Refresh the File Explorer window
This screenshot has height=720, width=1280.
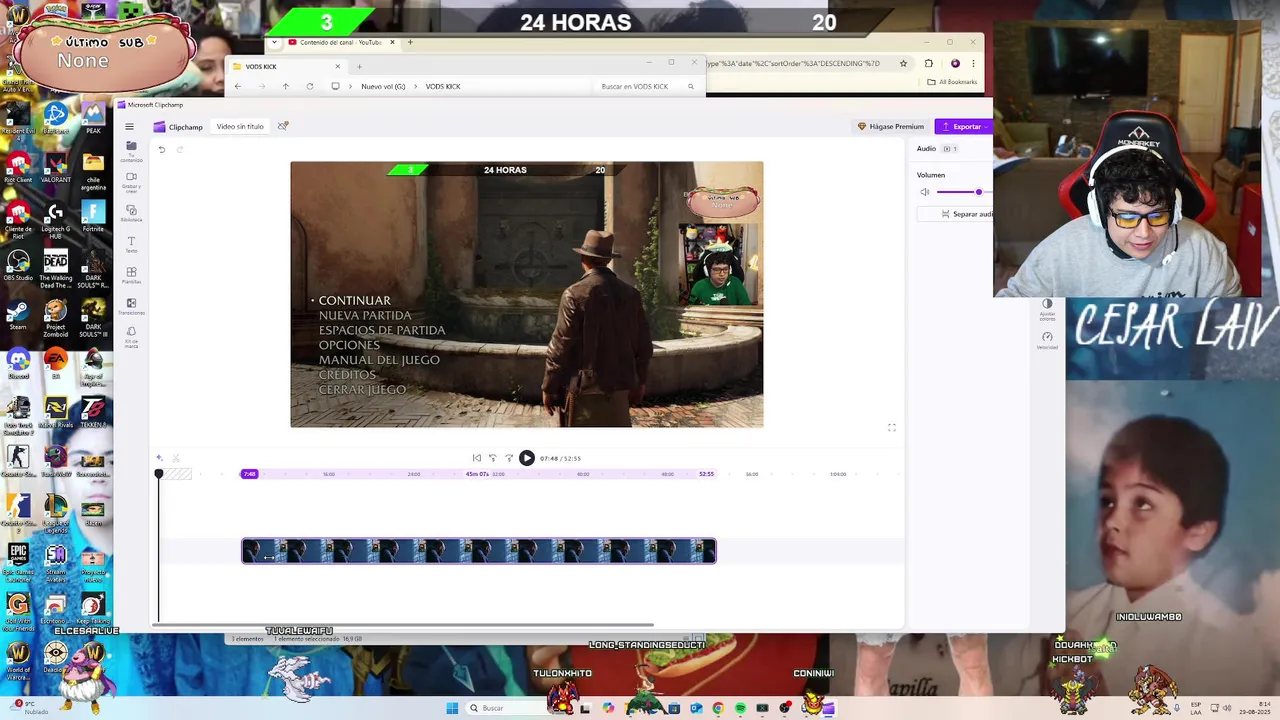[310, 87]
